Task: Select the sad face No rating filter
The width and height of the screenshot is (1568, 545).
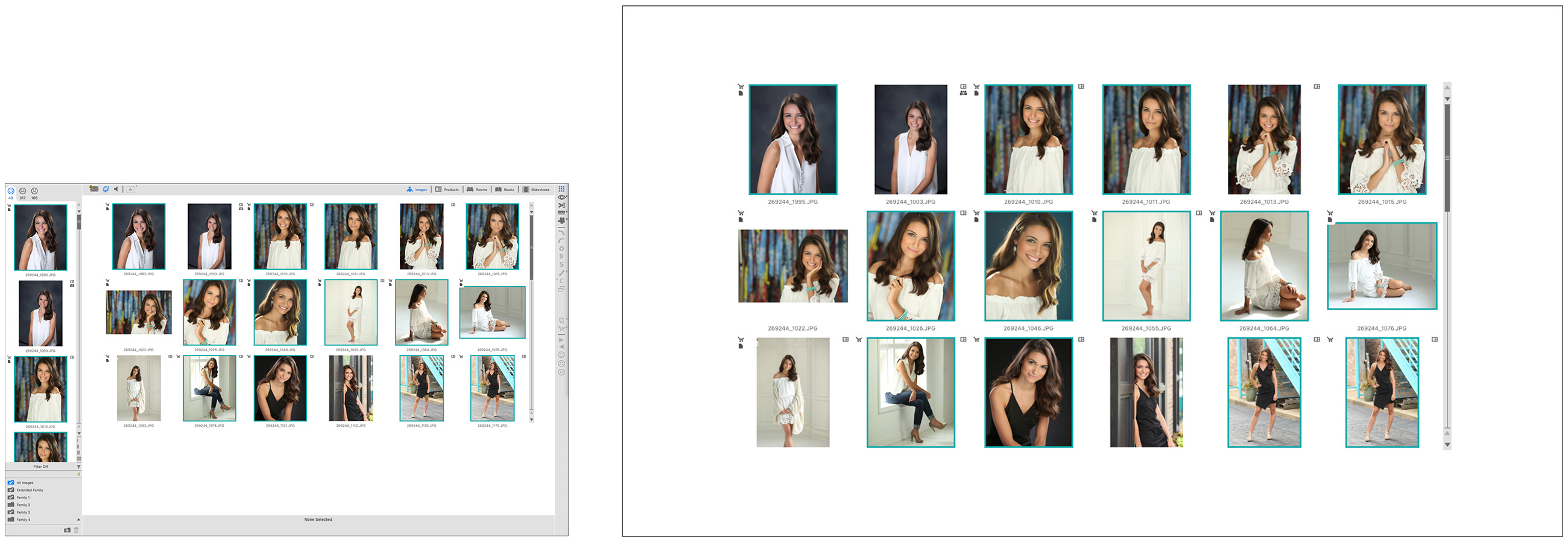Action: (35, 191)
